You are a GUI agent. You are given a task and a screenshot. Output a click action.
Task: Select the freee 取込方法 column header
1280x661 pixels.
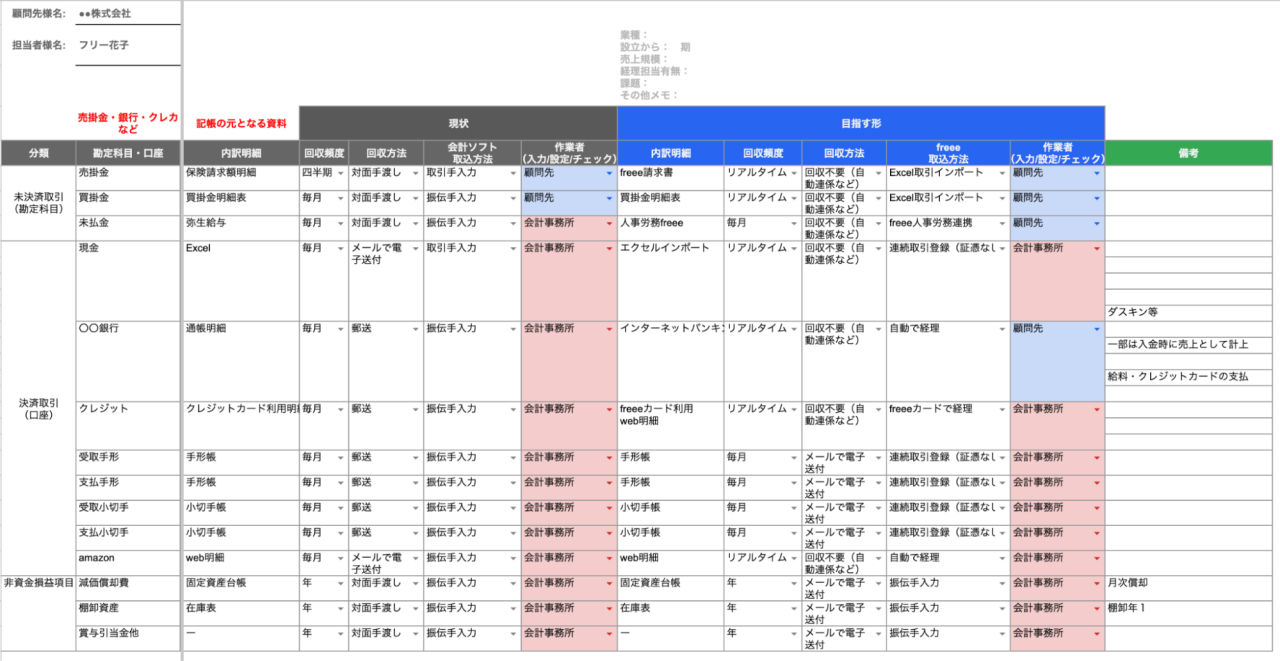pyautogui.click(x=948, y=153)
